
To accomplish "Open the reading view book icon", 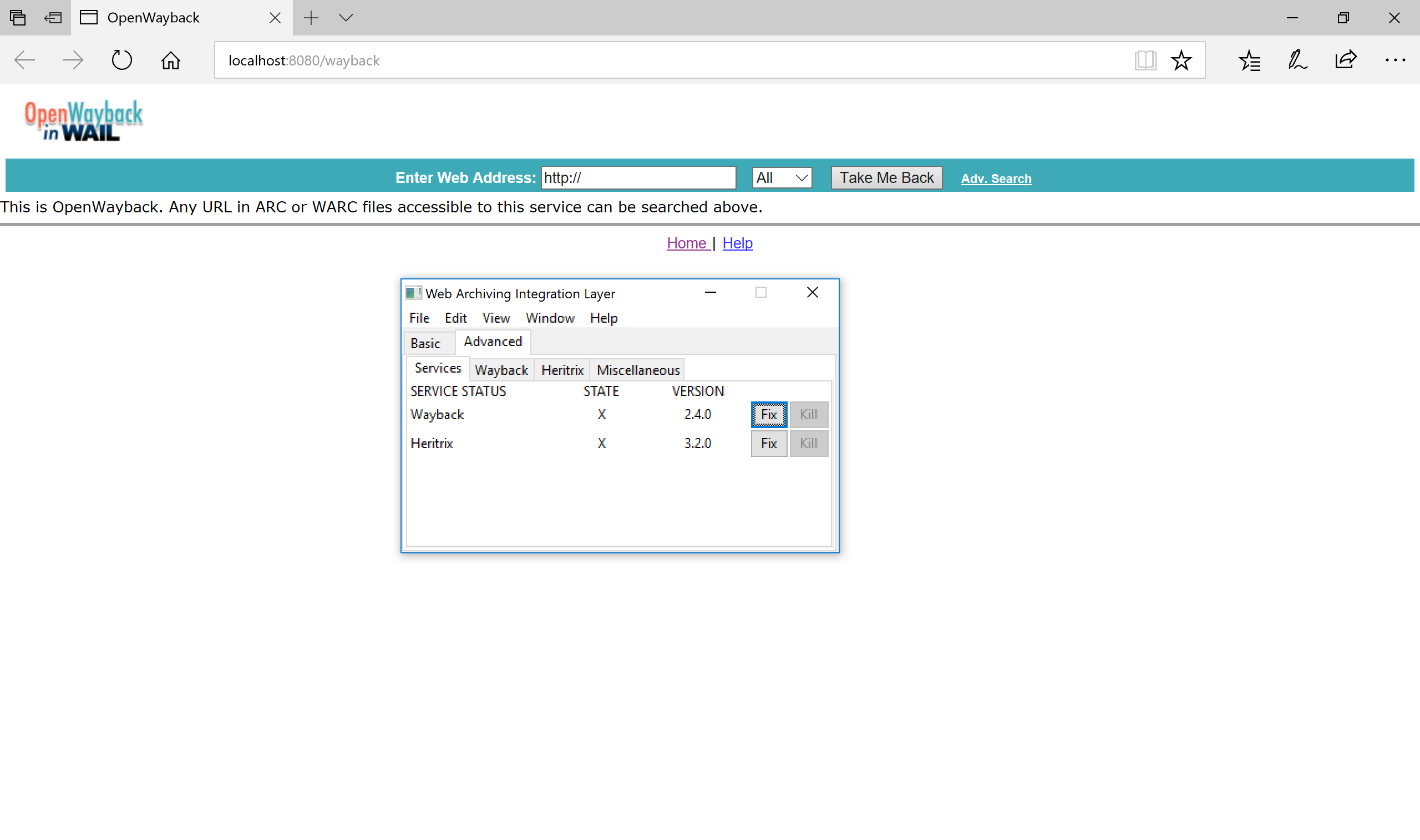I will tap(1145, 60).
